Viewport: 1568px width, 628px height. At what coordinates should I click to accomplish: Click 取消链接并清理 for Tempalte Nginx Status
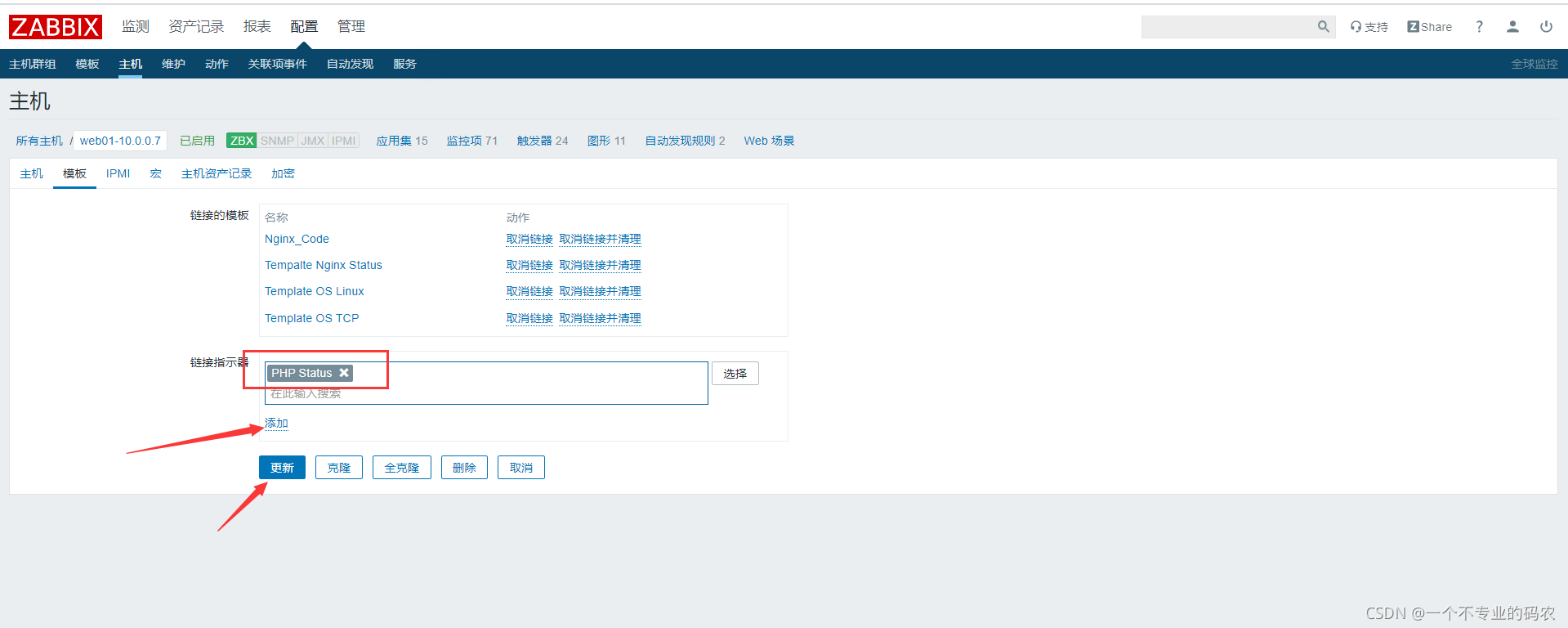point(601,265)
